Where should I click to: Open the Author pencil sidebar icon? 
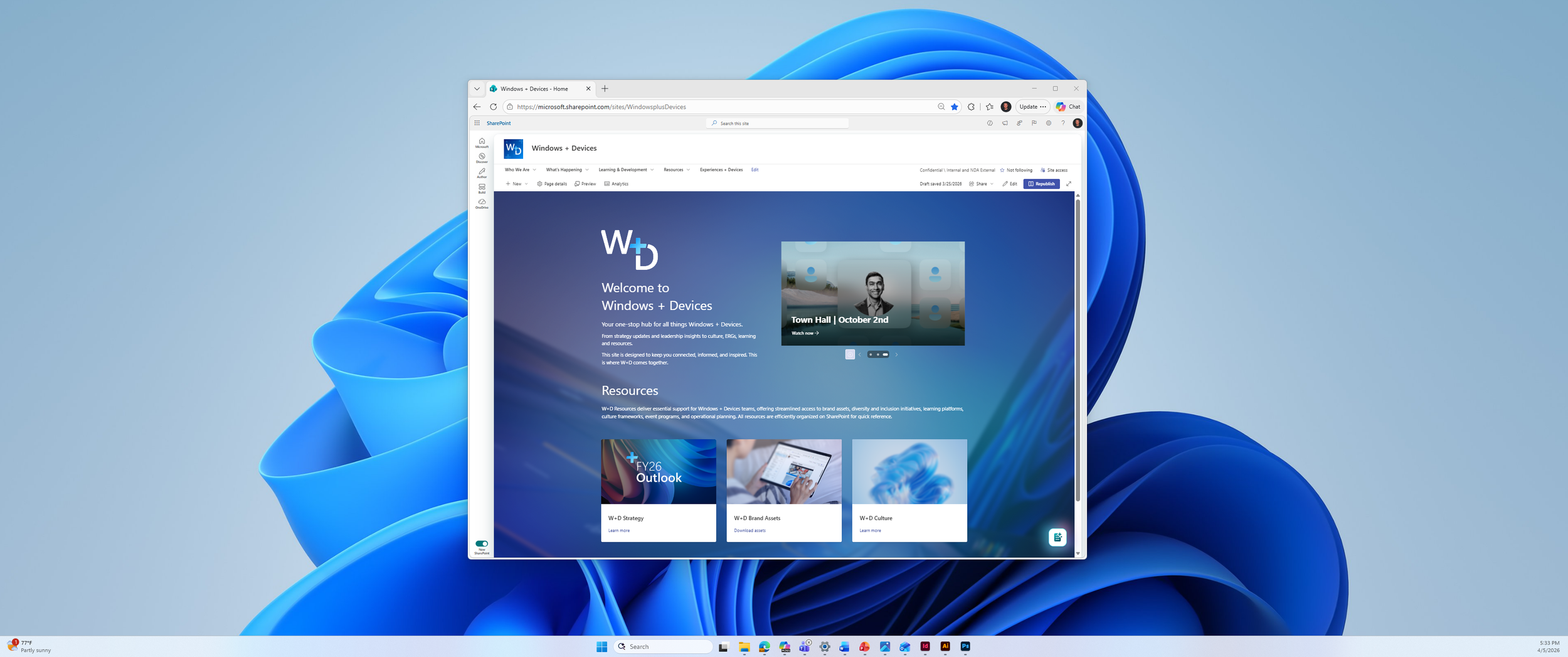click(x=482, y=173)
